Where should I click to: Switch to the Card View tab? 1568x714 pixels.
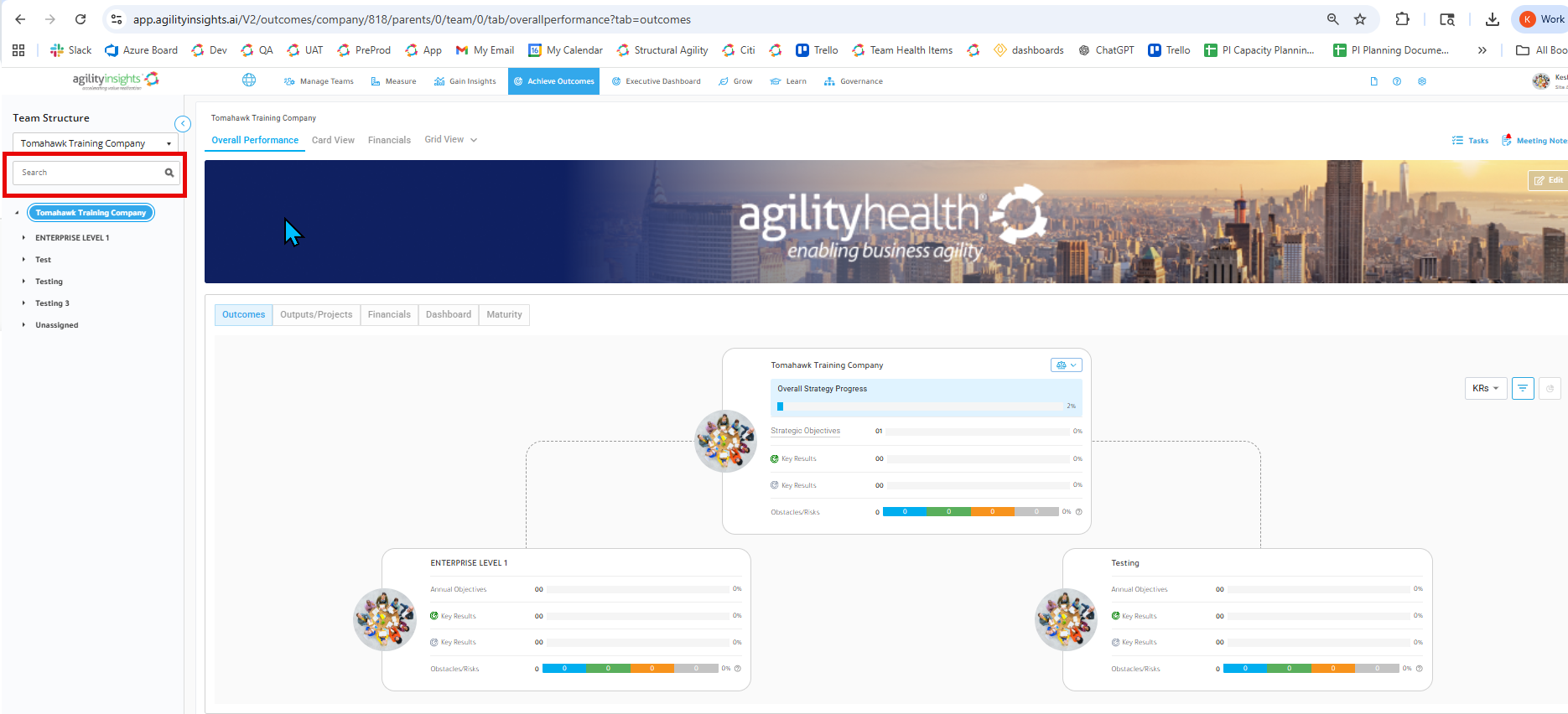click(333, 140)
